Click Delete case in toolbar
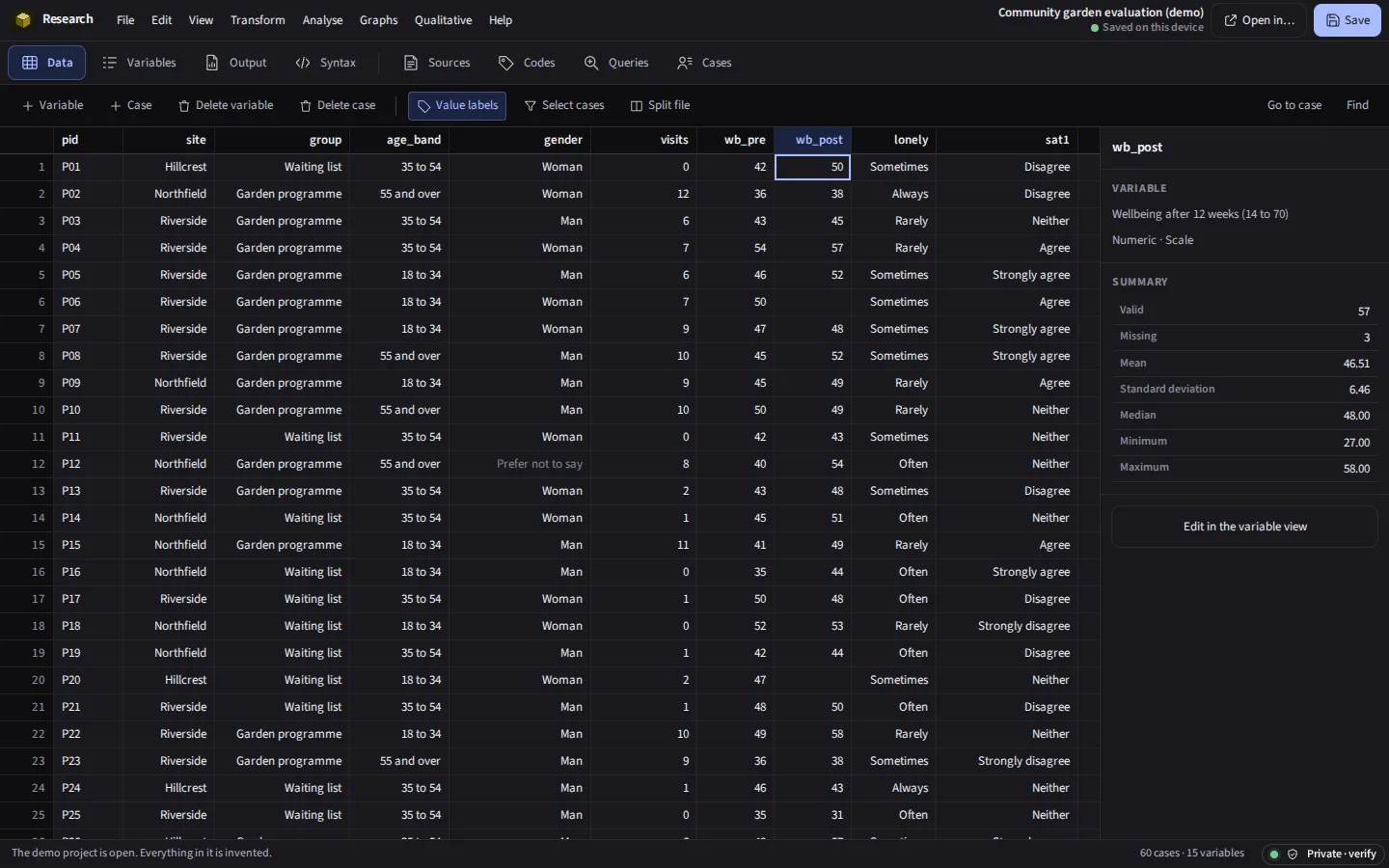The image size is (1389, 868). point(338,106)
